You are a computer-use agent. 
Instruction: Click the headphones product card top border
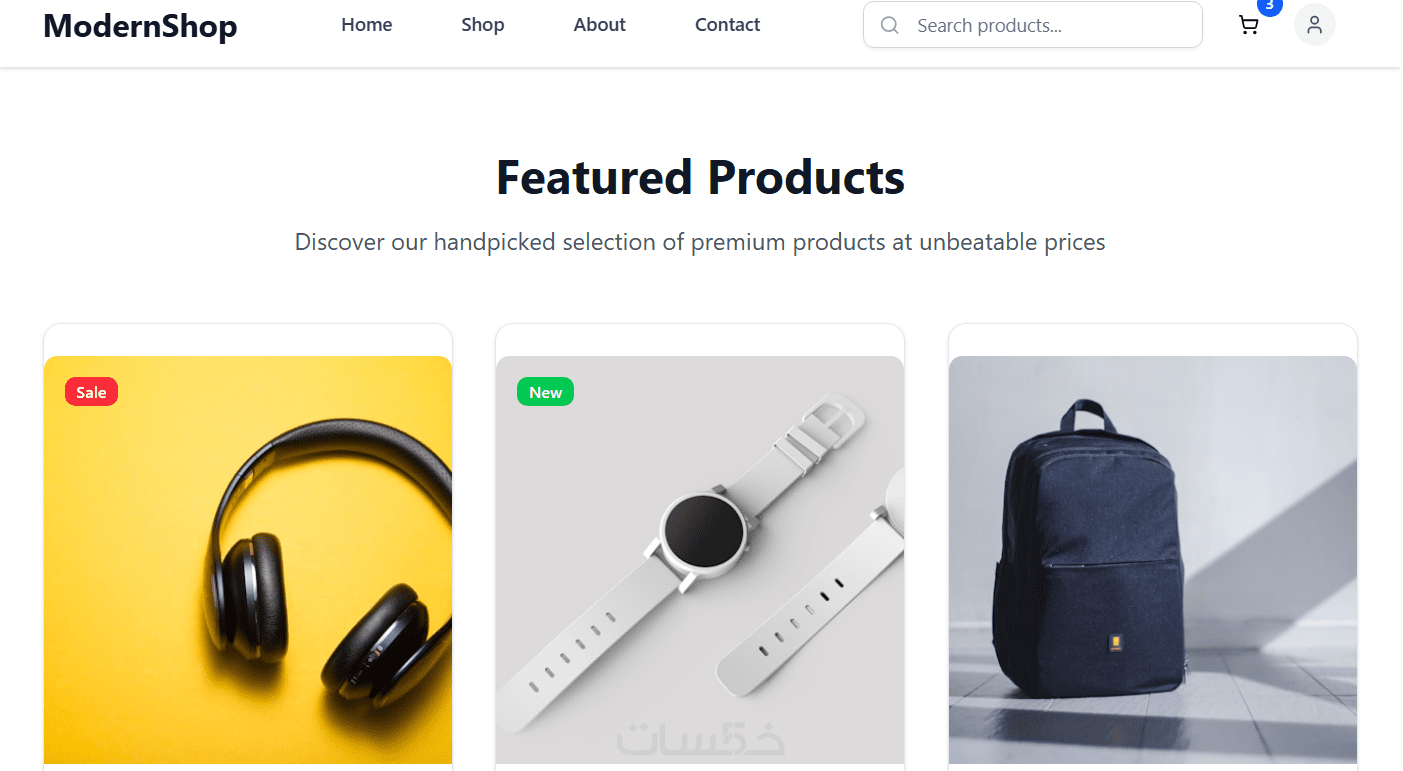click(248, 324)
